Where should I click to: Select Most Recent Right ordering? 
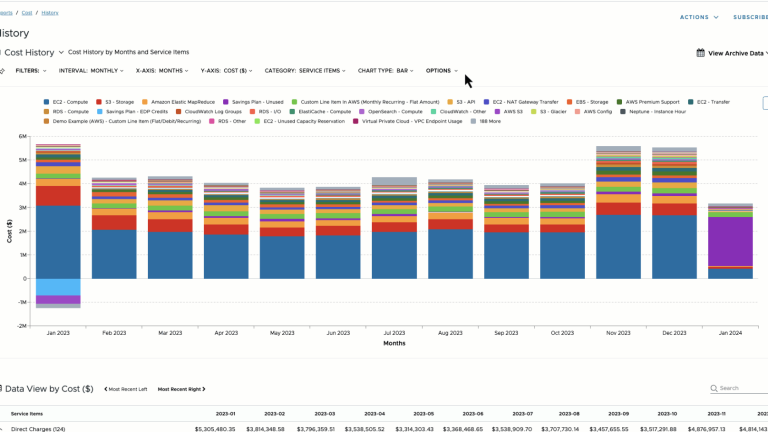pyautogui.click(x=182, y=389)
